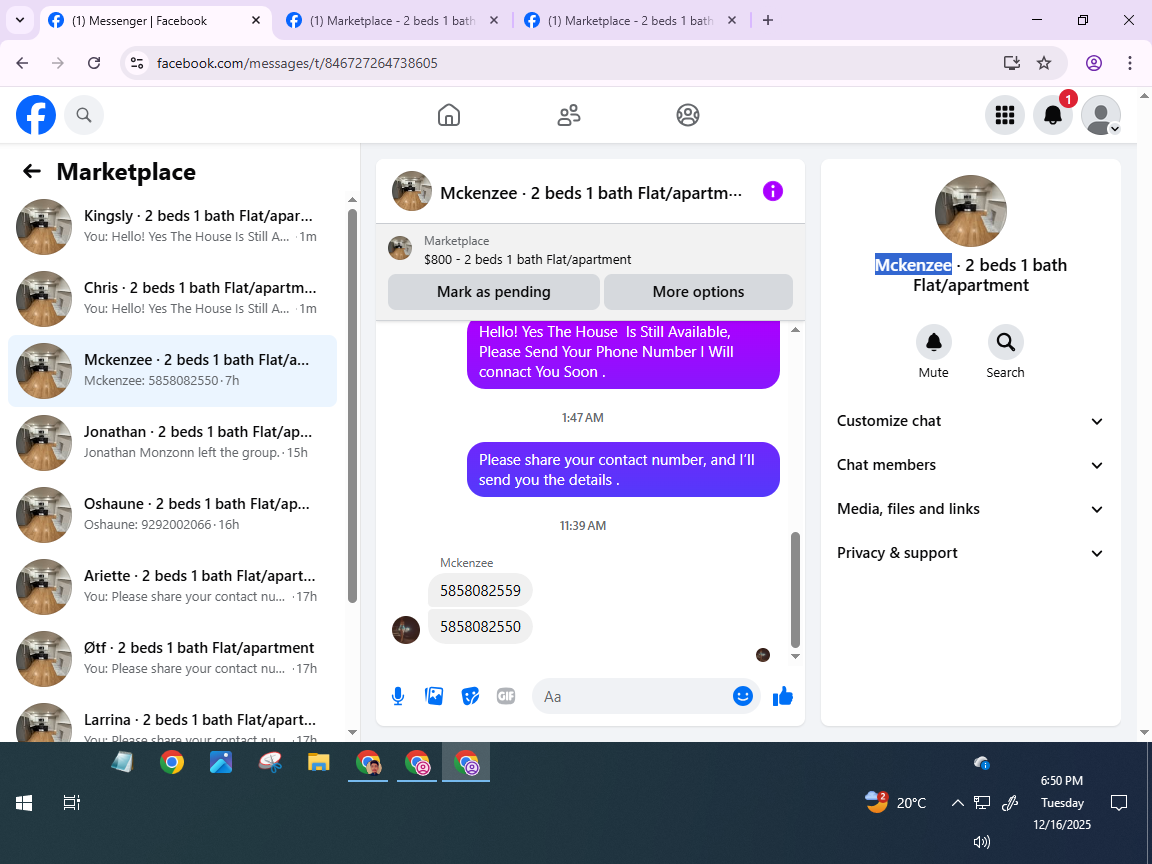Image resolution: width=1152 pixels, height=864 pixels.
Task: Click the listing thumbnail in the Marketplace banner
Action: pos(400,248)
